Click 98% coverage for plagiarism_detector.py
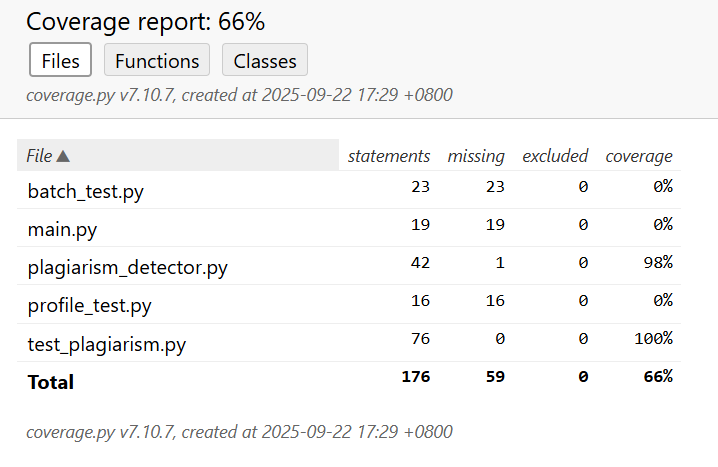Image resolution: width=718 pixels, height=467 pixels. (x=658, y=262)
